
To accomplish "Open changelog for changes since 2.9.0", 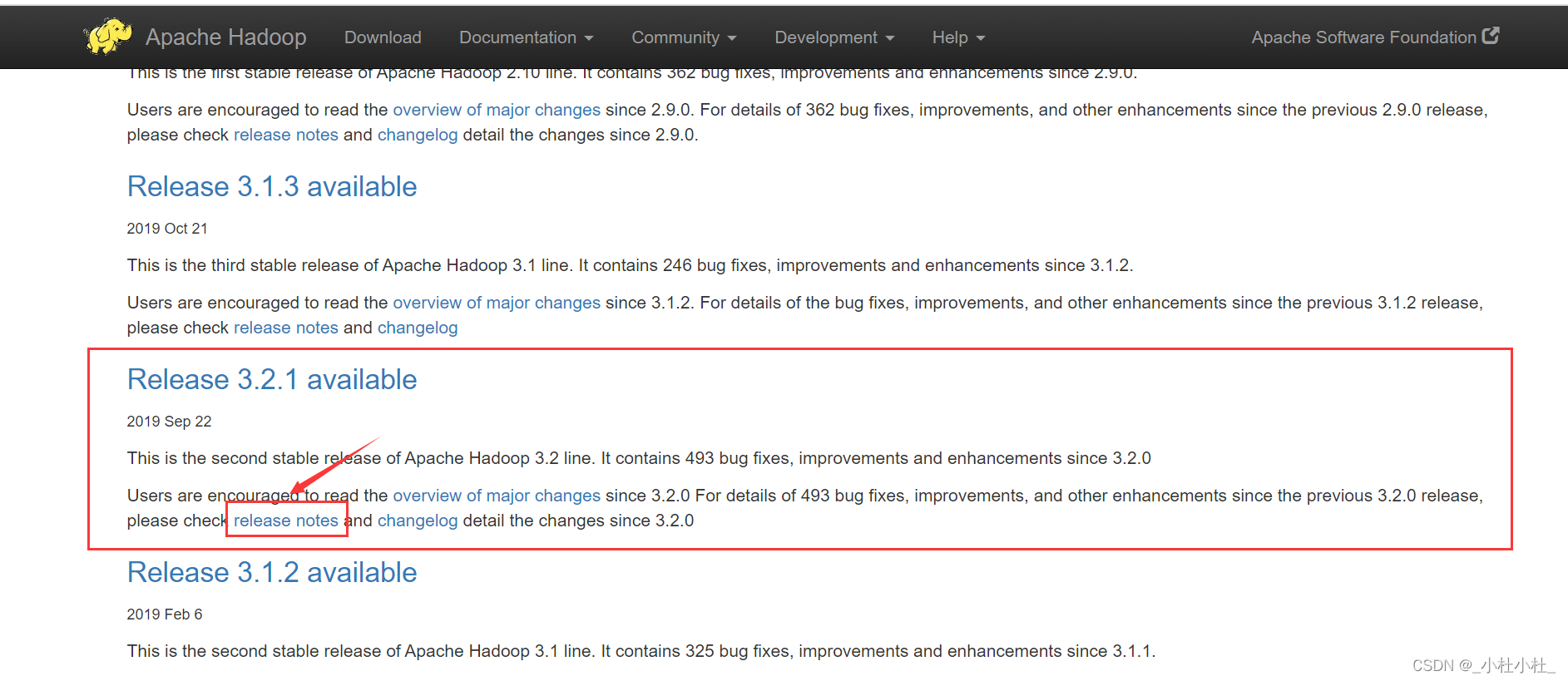I will pyautogui.click(x=418, y=135).
